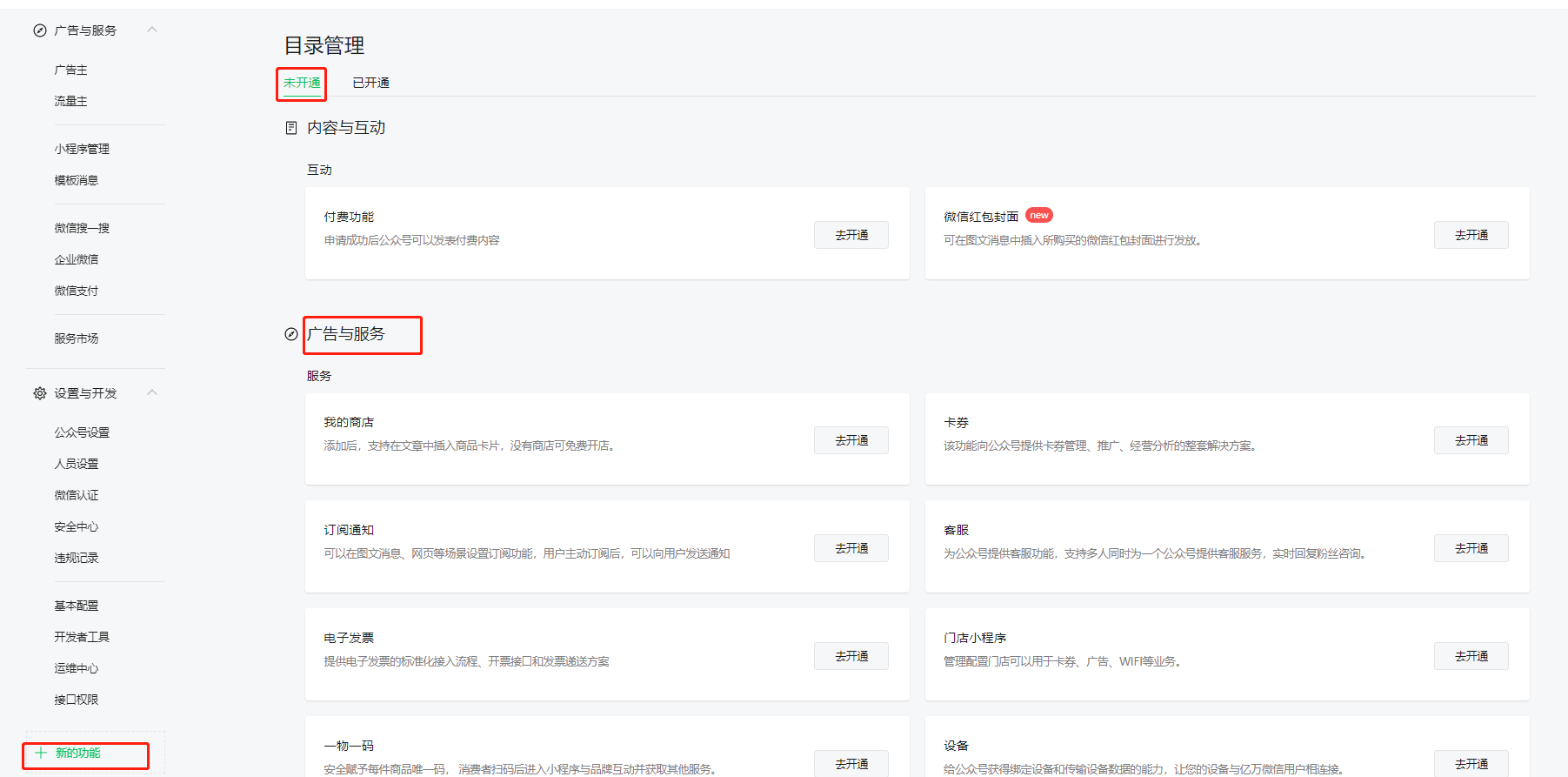This screenshot has height=777, width=1568.
Task: Click 去开通 for 客服
Action: tap(1471, 548)
